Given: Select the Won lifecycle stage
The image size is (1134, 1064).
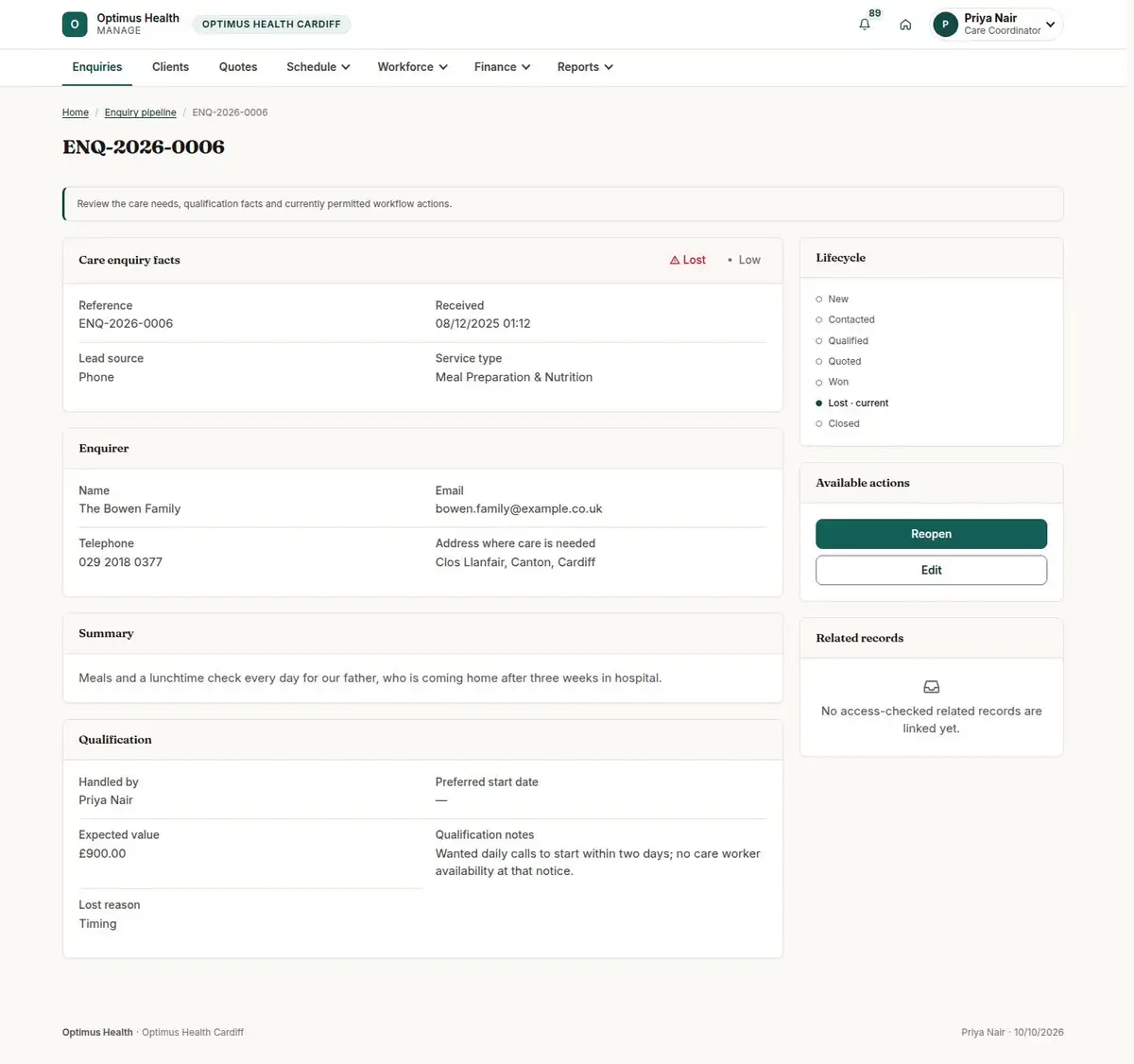Looking at the screenshot, I should point(832,383).
